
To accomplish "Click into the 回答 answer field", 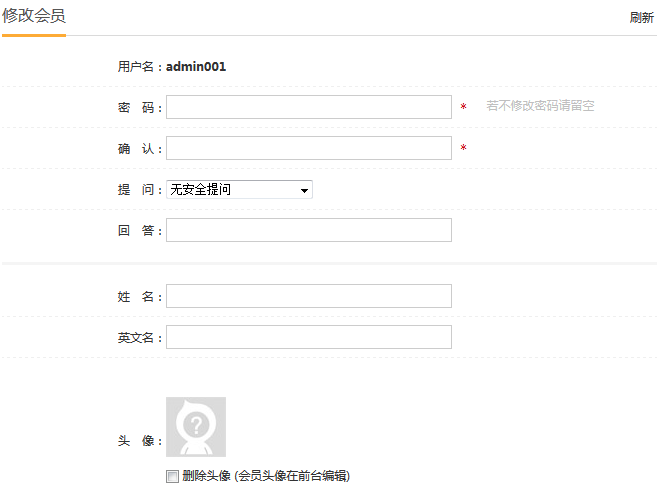I will point(309,230).
